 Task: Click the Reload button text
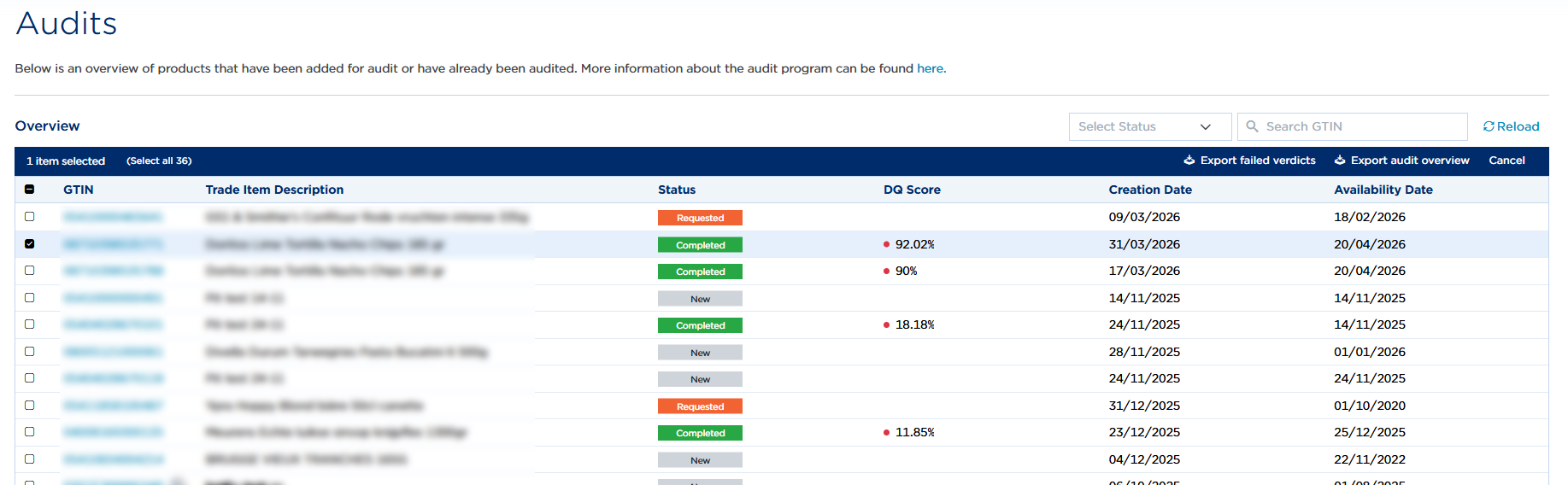[1518, 126]
